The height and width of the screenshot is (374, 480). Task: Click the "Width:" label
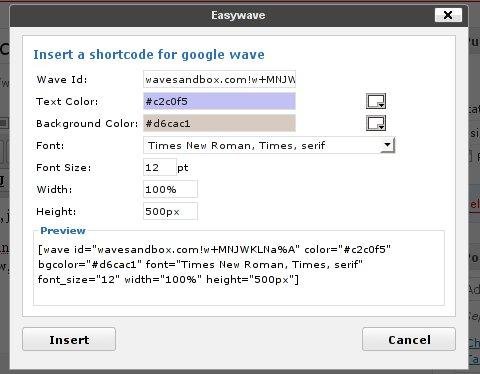tap(55, 190)
